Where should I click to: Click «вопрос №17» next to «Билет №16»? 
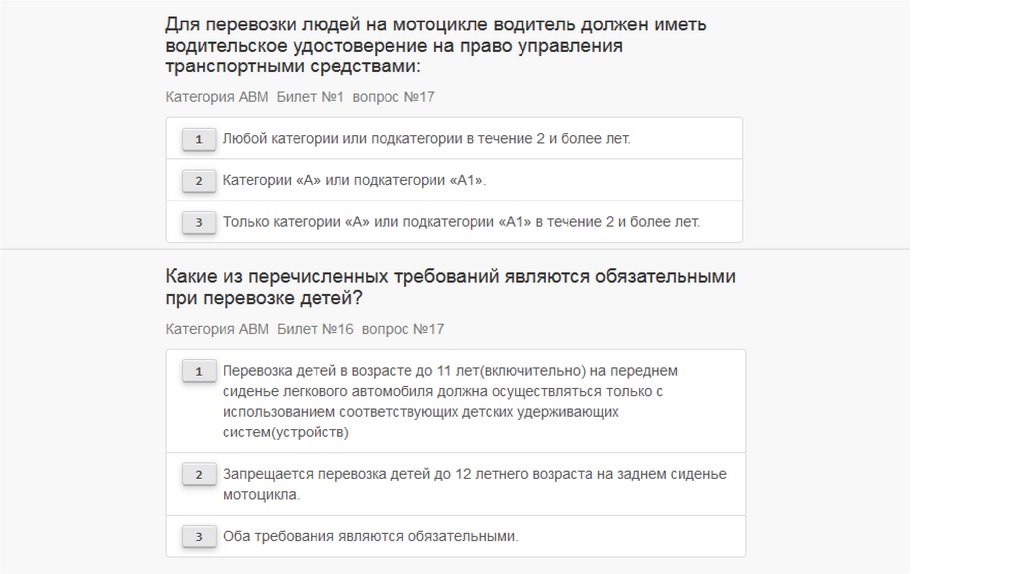click(402, 329)
